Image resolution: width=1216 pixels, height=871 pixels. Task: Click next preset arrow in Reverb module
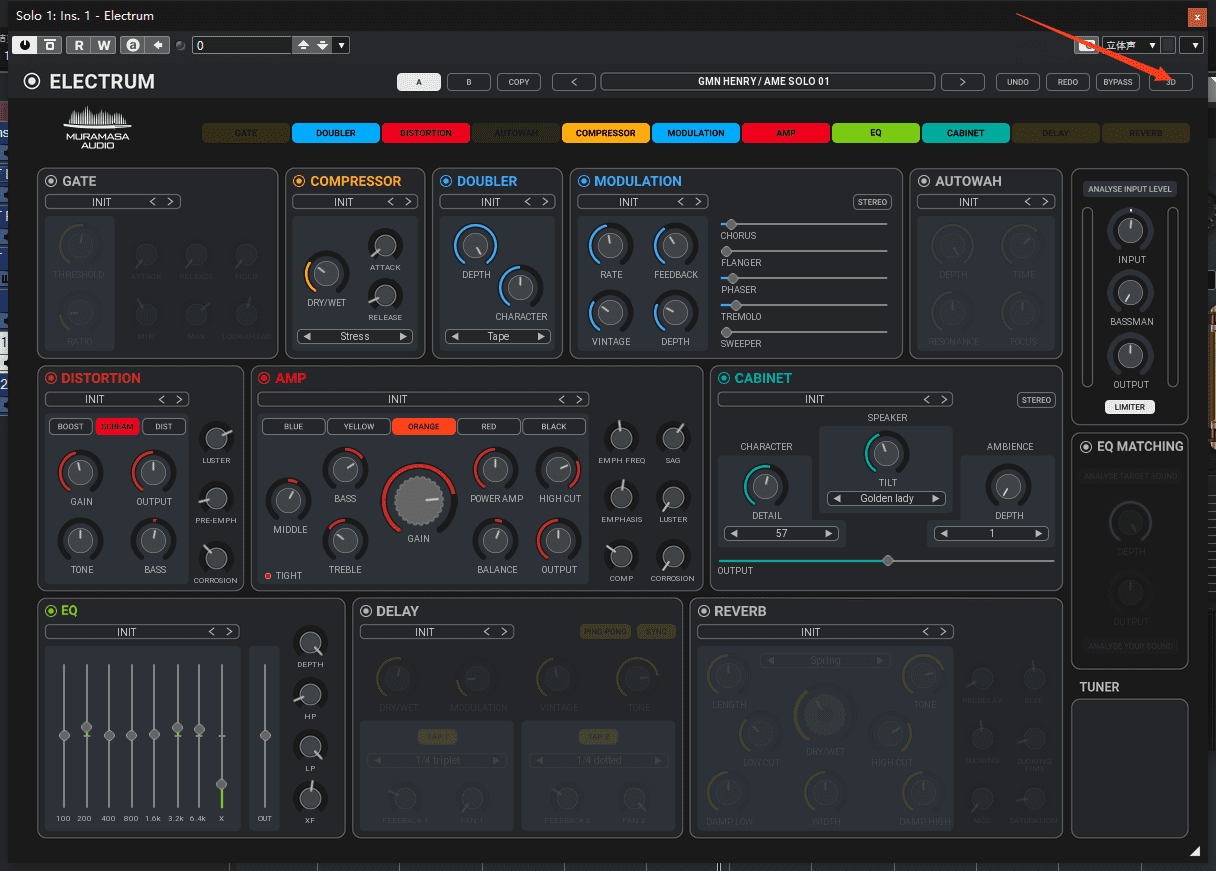(x=945, y=632)
